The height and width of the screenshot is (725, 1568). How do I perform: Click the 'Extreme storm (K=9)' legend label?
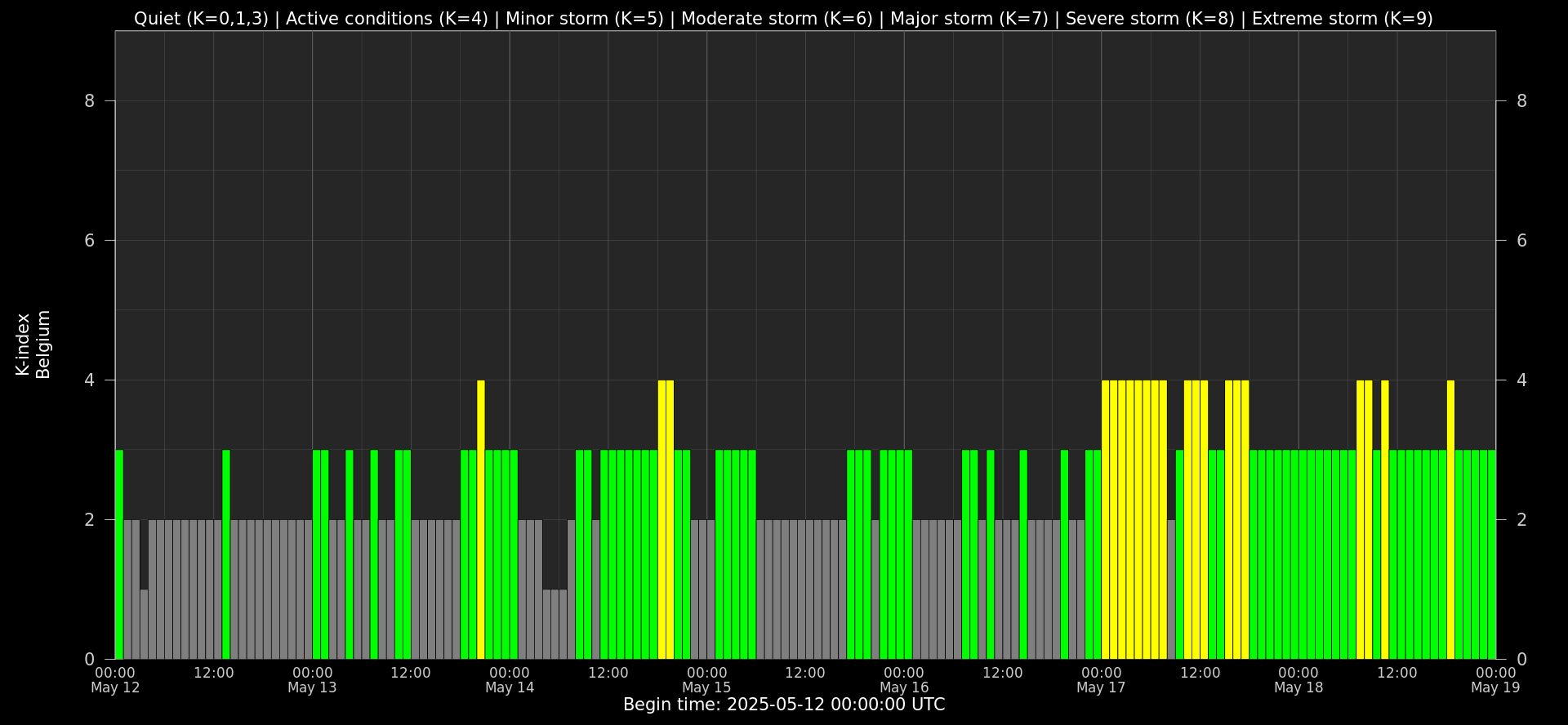[x=1342, y=19]
